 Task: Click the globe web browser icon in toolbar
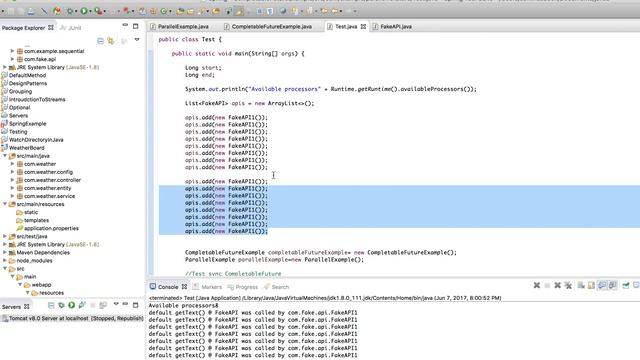point(283,11)
